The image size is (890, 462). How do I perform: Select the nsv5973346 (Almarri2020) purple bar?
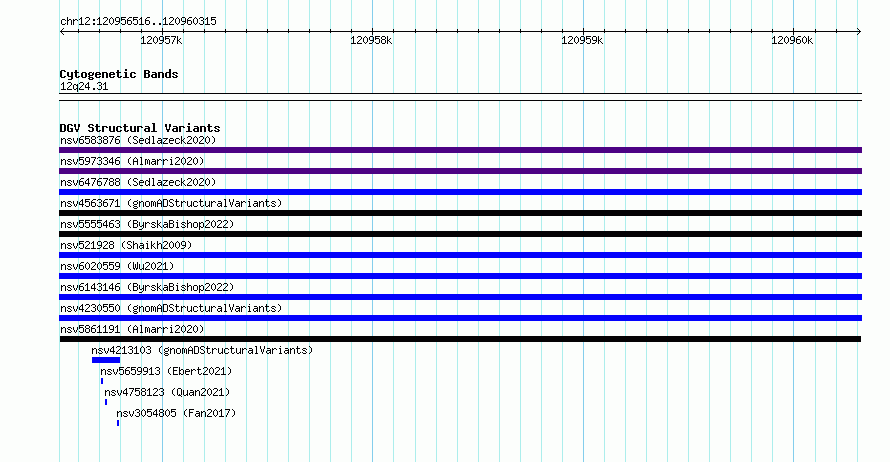click(460, 171)
